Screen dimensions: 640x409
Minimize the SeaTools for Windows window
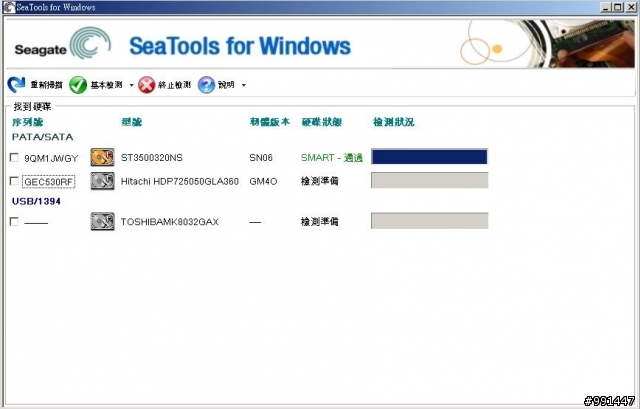coord(606,7)
